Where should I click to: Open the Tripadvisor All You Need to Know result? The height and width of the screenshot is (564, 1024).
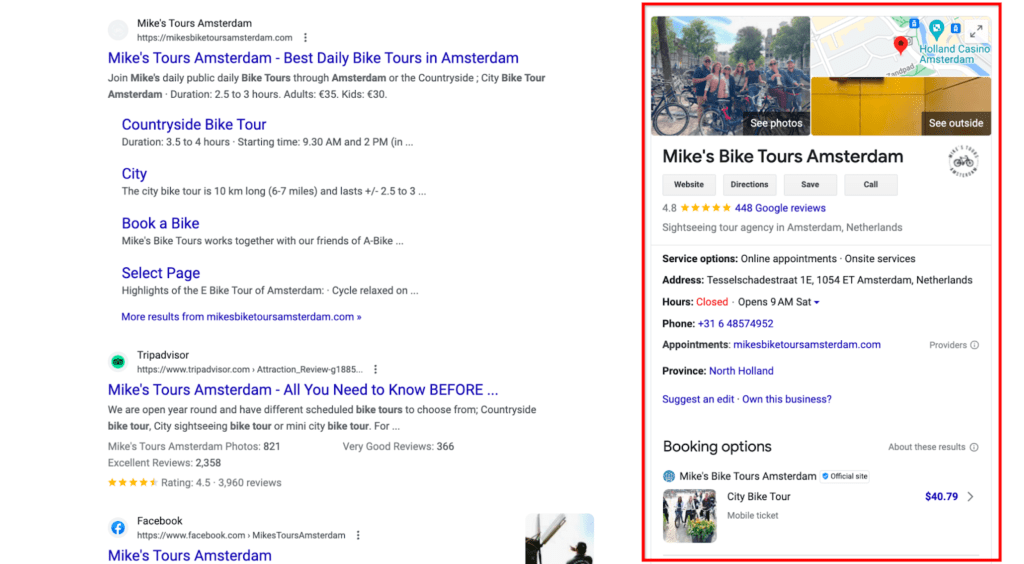point(303,390)
